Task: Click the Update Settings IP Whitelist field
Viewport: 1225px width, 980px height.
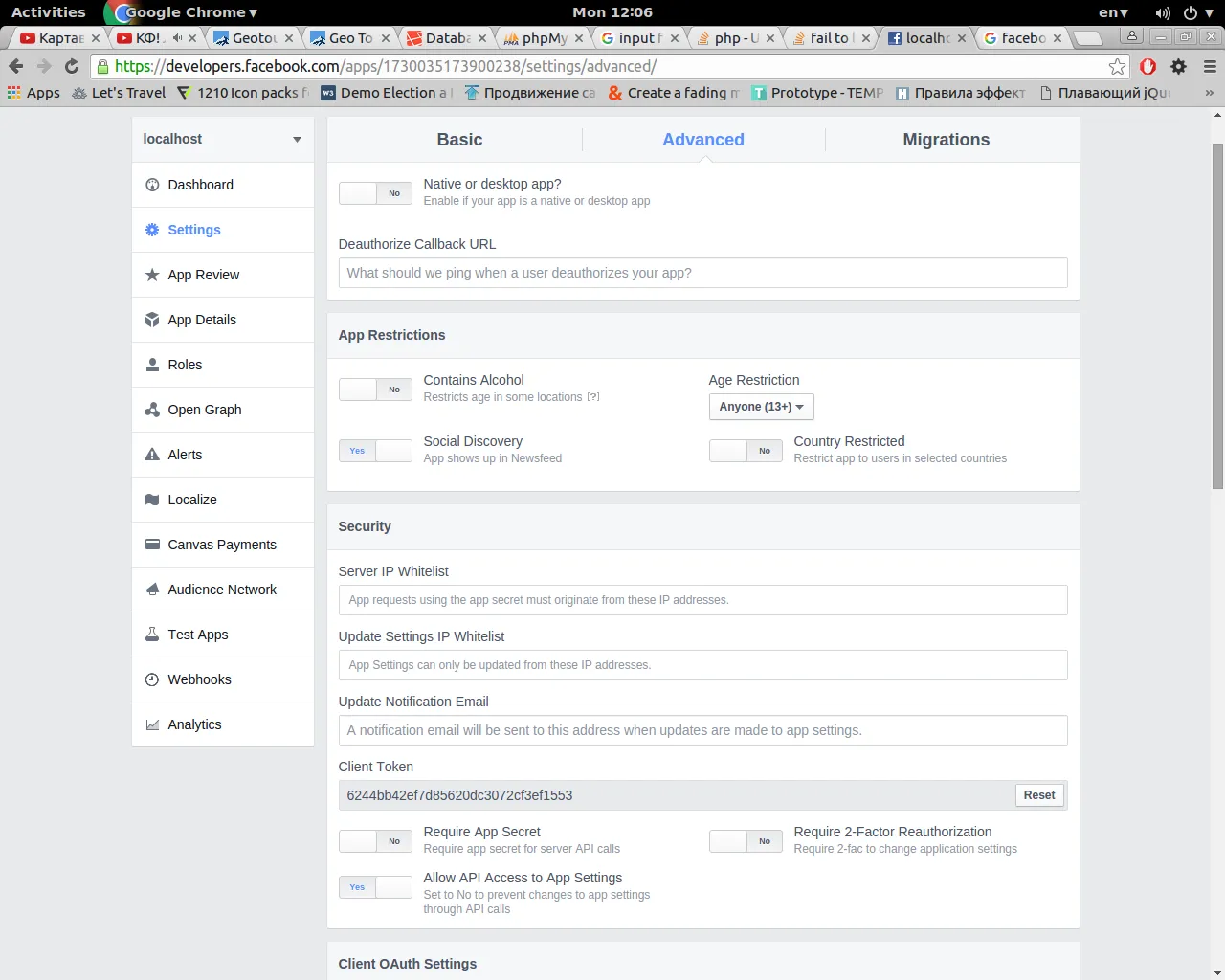Action: (x=703, y=665)
